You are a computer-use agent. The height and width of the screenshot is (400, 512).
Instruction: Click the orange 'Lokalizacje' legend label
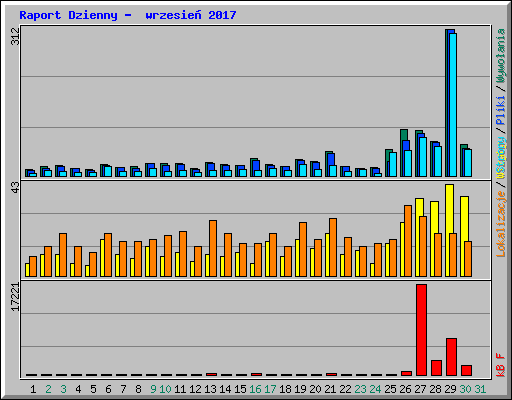click(x=501, y=224)
